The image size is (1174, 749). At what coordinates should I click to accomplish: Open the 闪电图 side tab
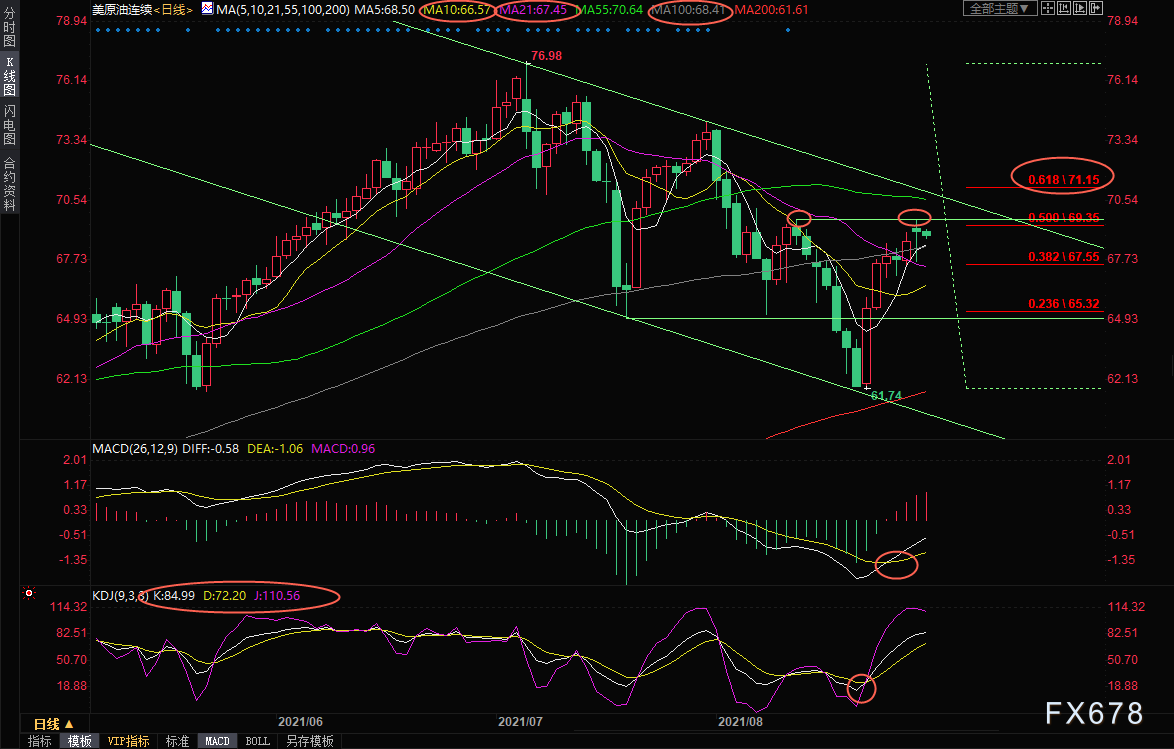(x=9, y=125)
